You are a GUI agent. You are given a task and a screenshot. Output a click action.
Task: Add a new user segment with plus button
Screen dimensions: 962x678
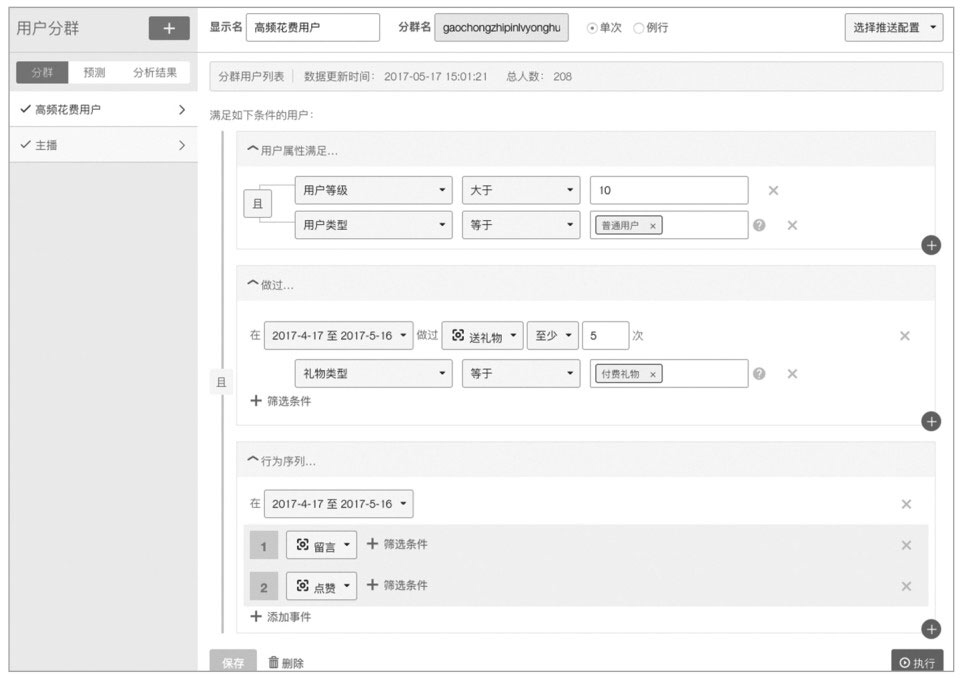pos(169,28)
